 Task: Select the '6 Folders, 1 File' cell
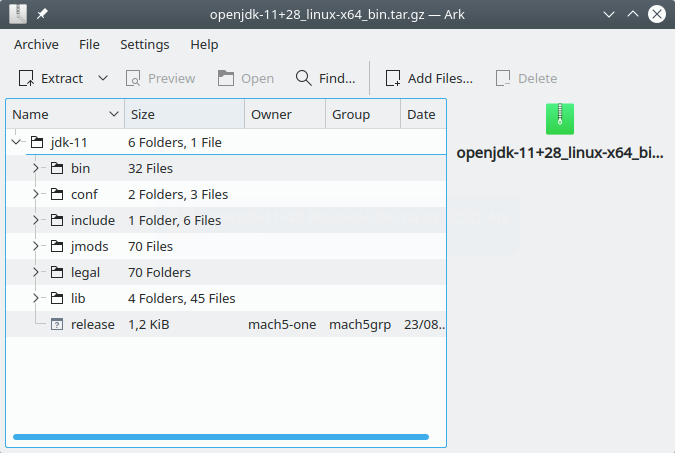(x=175, y=143)
